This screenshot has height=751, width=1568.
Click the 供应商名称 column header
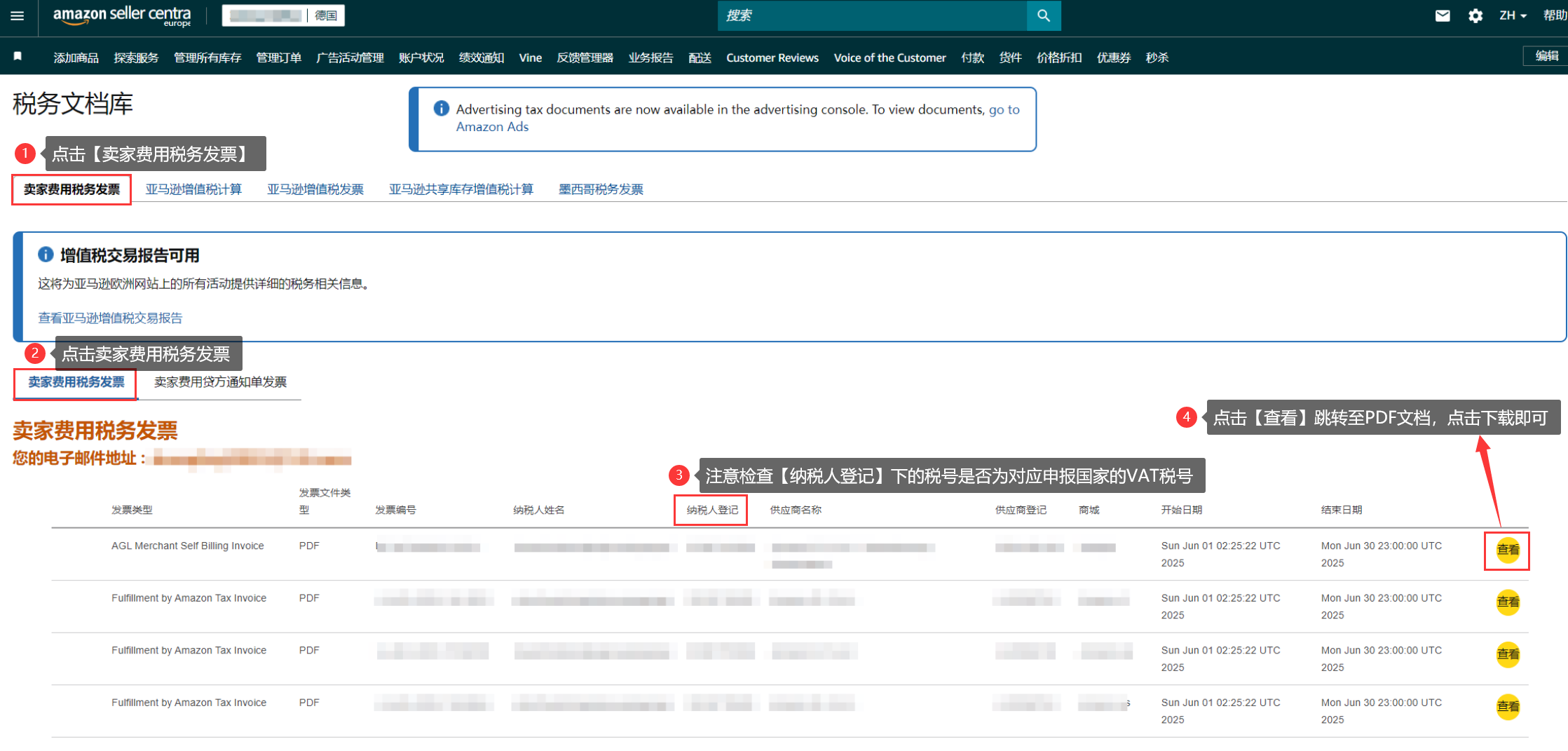[796, 510]
